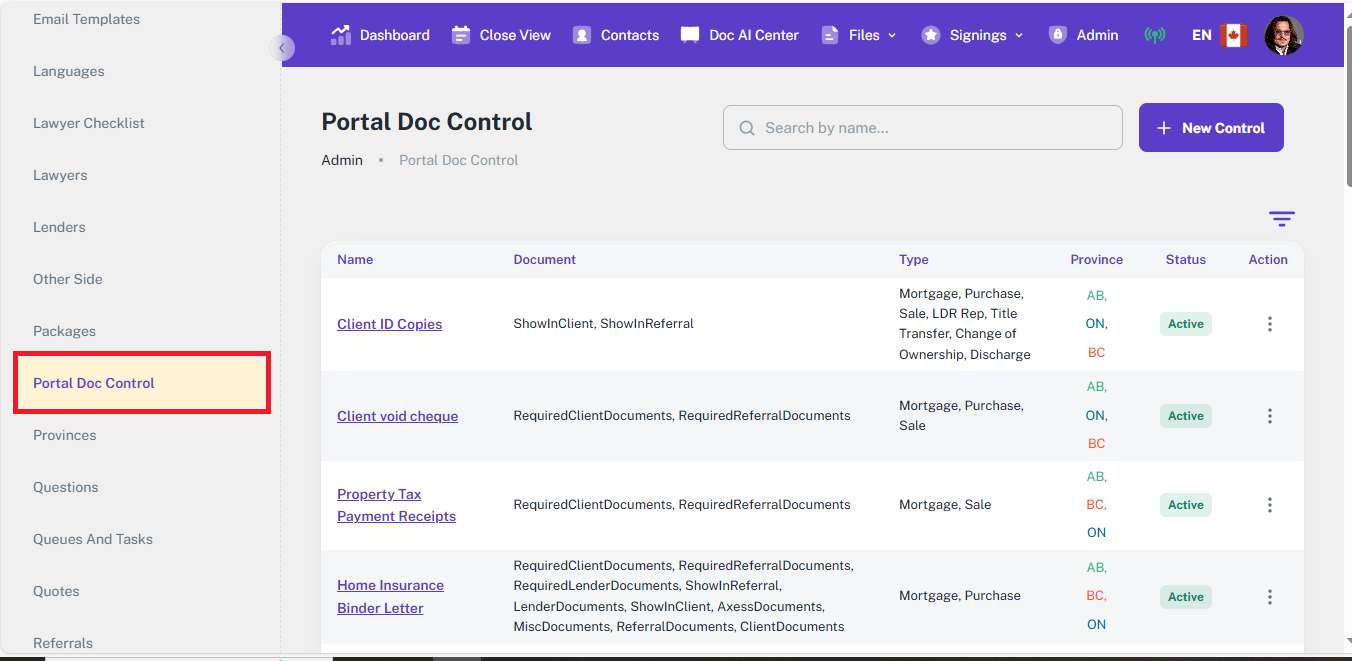Click the green broadcast signal icon
Image resolution: width=1352 pixels, height=661 pixels.
1155,35
